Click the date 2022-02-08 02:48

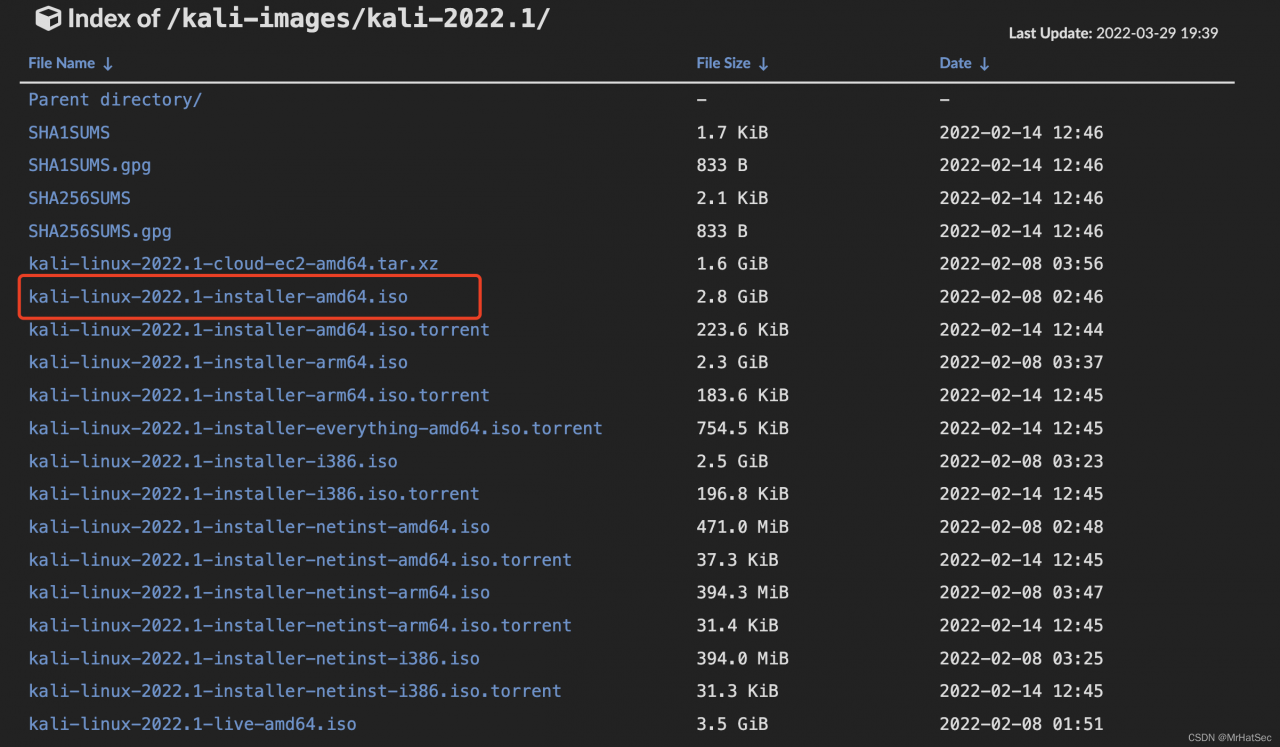pos(1021,527)
